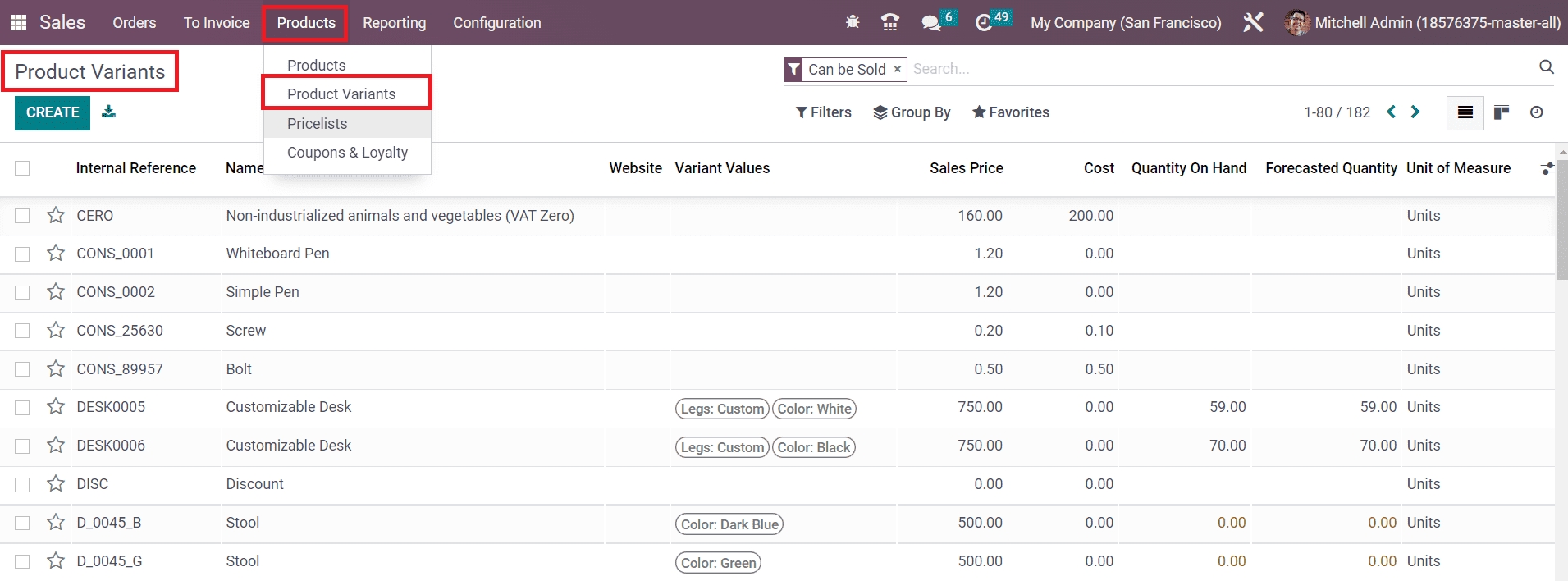1568x581 pixels.
Task: Switch to activity view
Action: pyautogui.click(x=1536, y=112)
